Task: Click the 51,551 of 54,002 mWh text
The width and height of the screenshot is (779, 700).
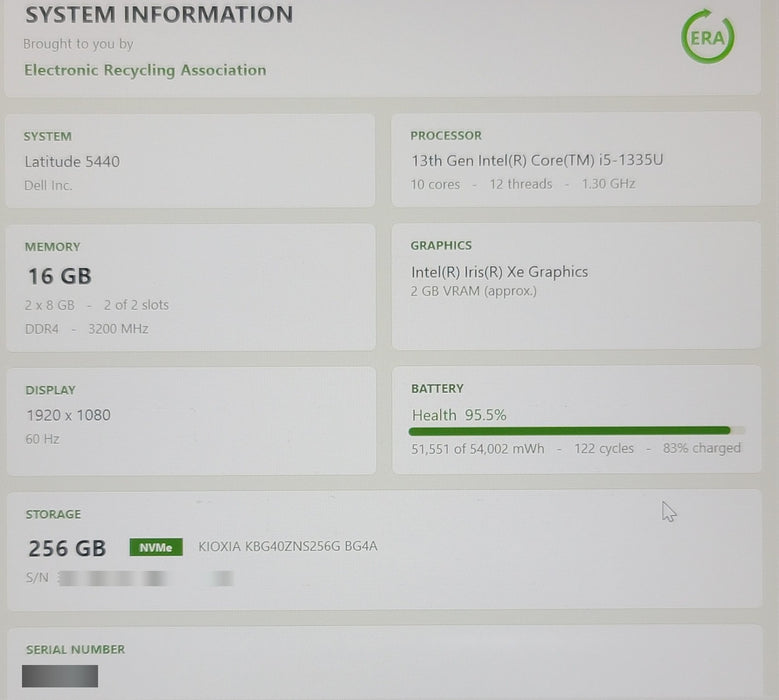Action: (x=477, y=449)
